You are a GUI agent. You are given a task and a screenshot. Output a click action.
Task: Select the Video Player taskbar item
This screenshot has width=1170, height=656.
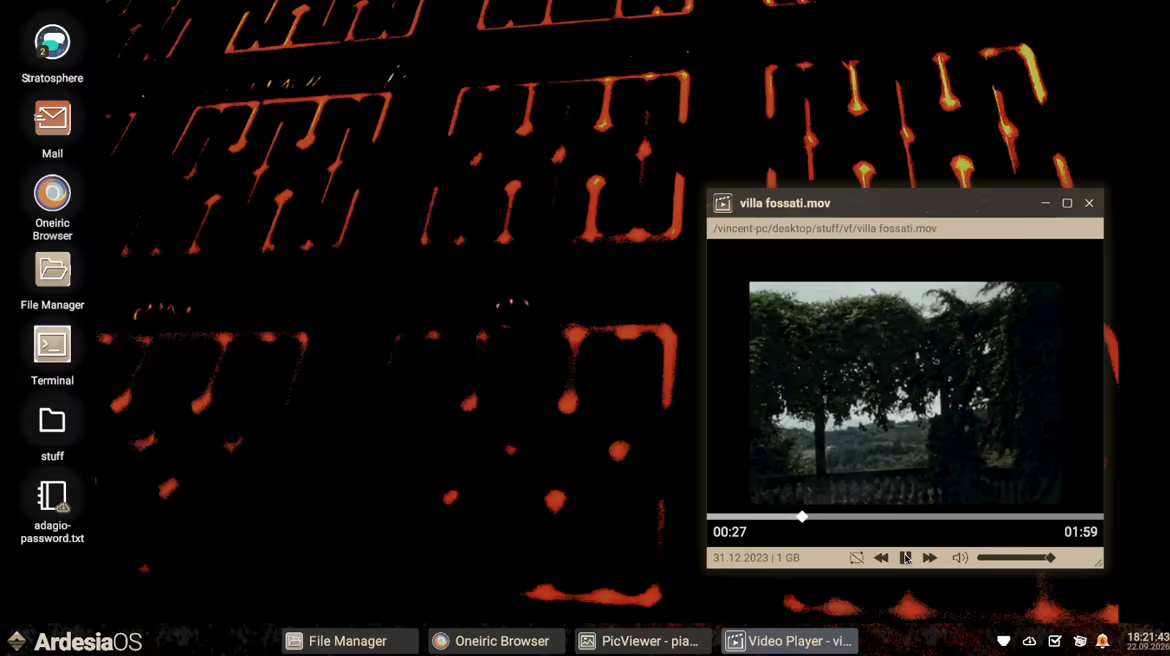789,641
